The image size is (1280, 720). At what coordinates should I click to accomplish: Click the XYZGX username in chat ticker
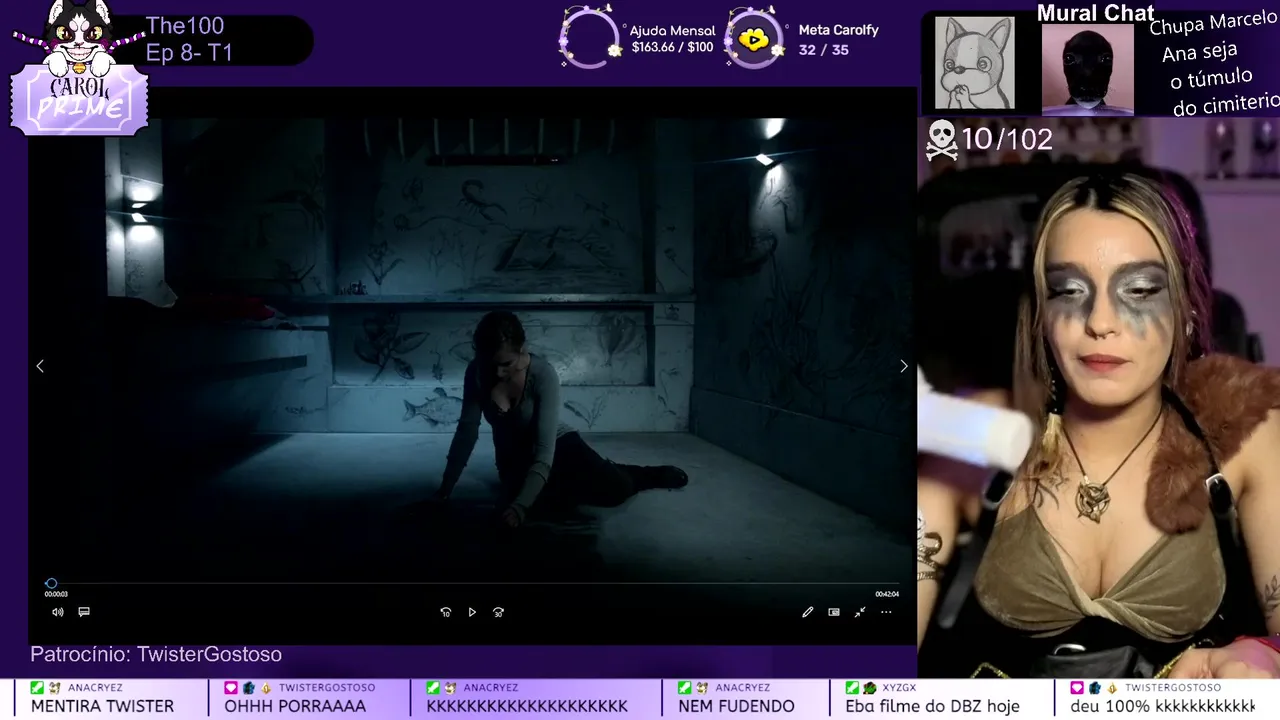[899, 688]
